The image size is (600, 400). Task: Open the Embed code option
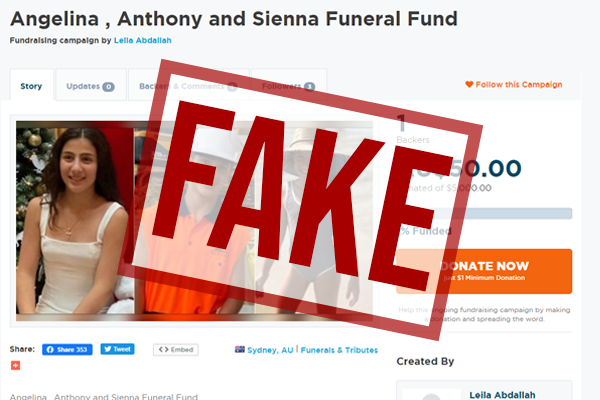tap(176, 349)
